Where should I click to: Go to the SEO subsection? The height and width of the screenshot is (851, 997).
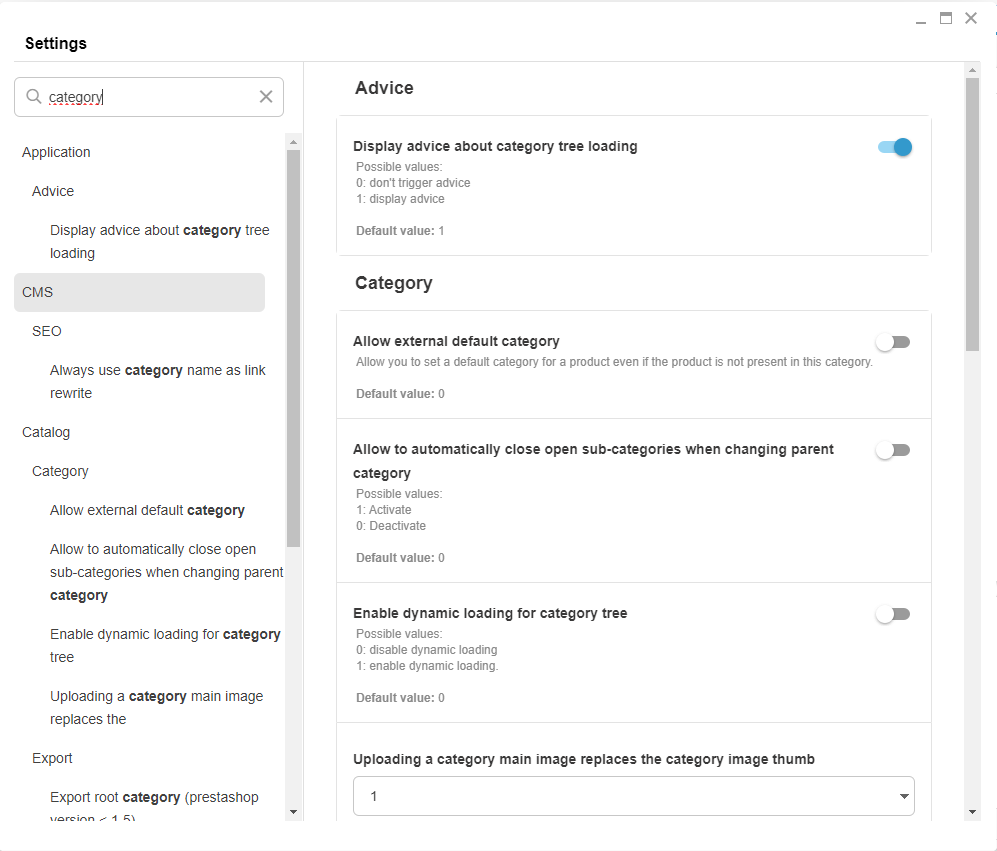click(x=47, y=331)
